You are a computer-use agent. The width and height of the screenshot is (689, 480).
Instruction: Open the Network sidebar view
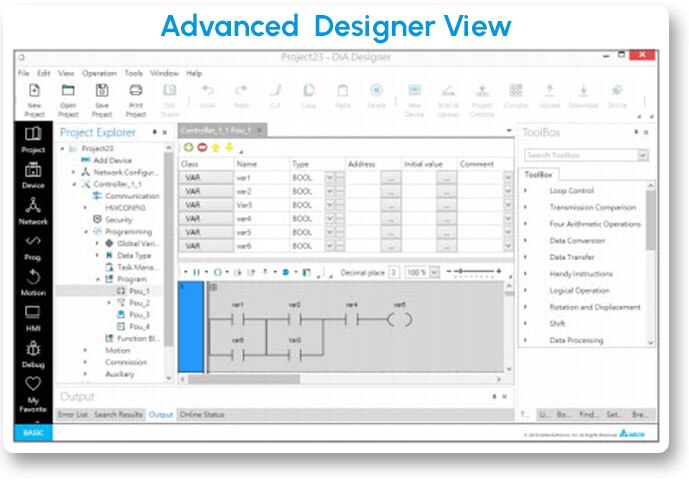pos(33,211)
